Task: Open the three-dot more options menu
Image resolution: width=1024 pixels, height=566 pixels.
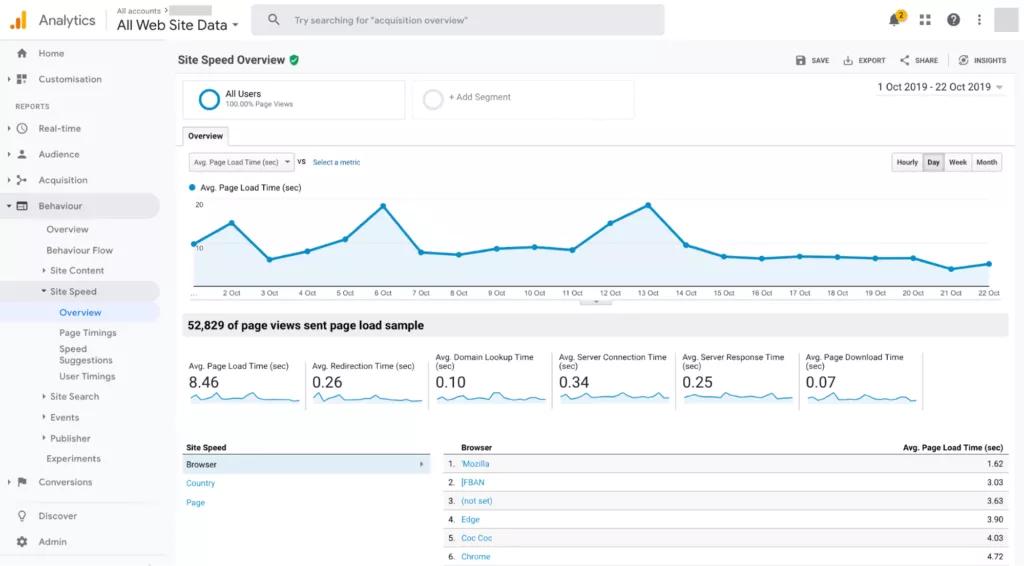Action: [979, 20]
